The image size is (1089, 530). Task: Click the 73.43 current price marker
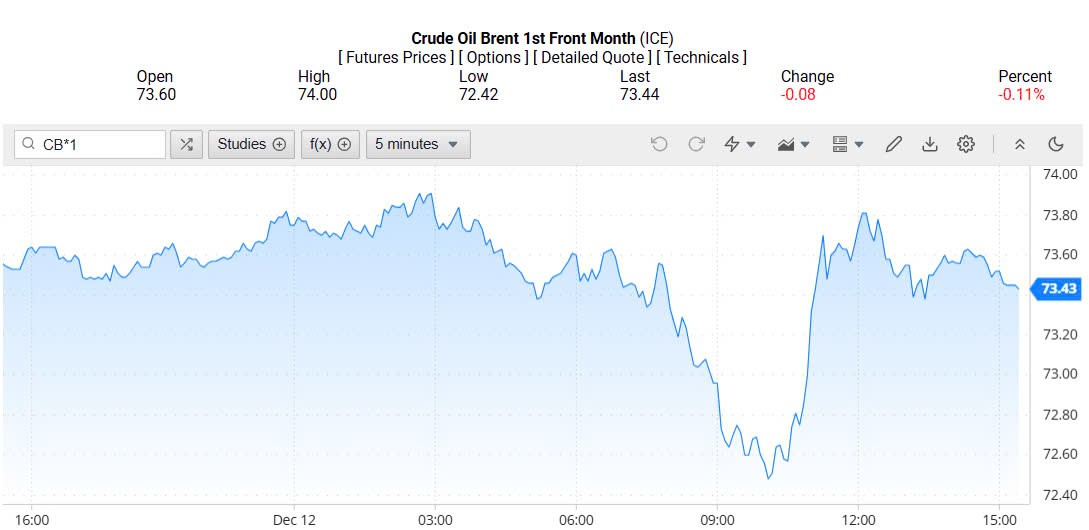tap(1058, 289)
